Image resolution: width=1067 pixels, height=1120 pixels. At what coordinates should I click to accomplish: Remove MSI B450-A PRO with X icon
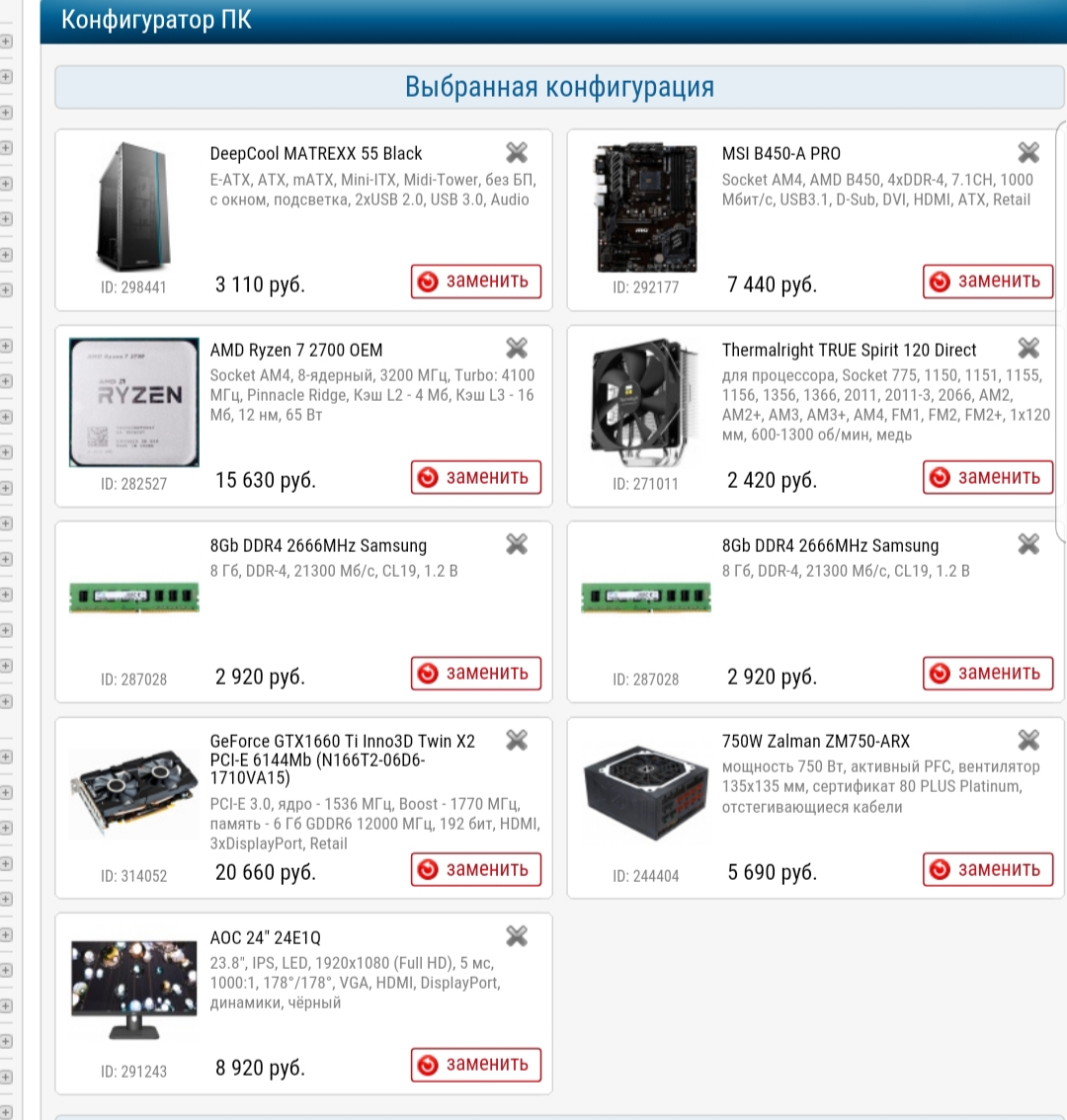pos(1028,152)
